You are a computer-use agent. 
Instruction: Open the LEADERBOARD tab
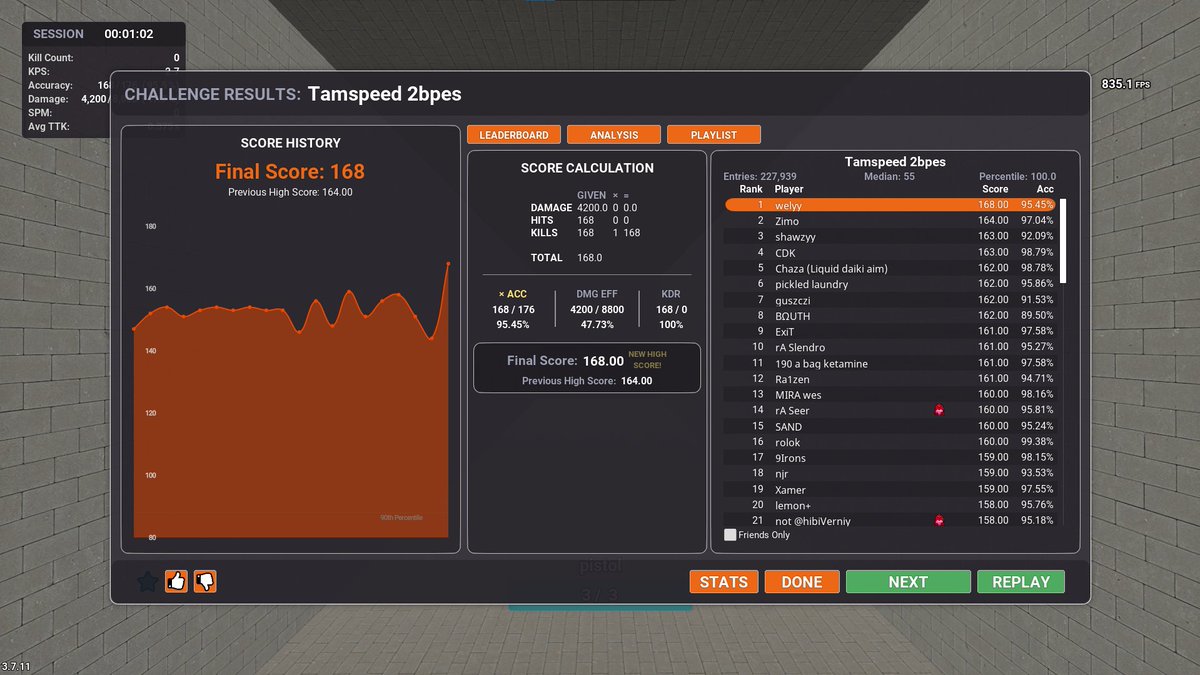pyautogui.click(x=514, y=135)
